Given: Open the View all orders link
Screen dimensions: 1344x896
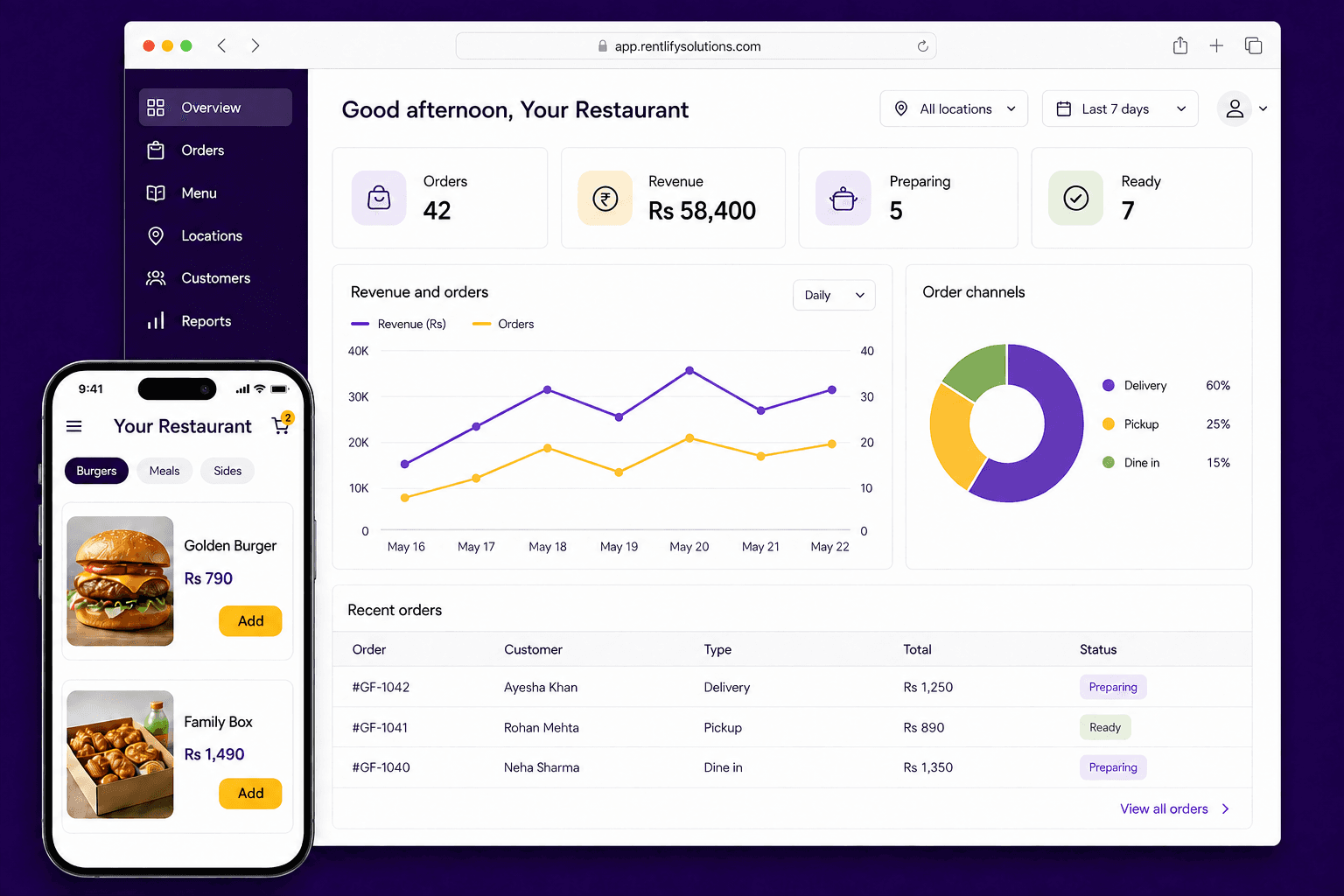Looking at the screenshot, I should 1164,808.
